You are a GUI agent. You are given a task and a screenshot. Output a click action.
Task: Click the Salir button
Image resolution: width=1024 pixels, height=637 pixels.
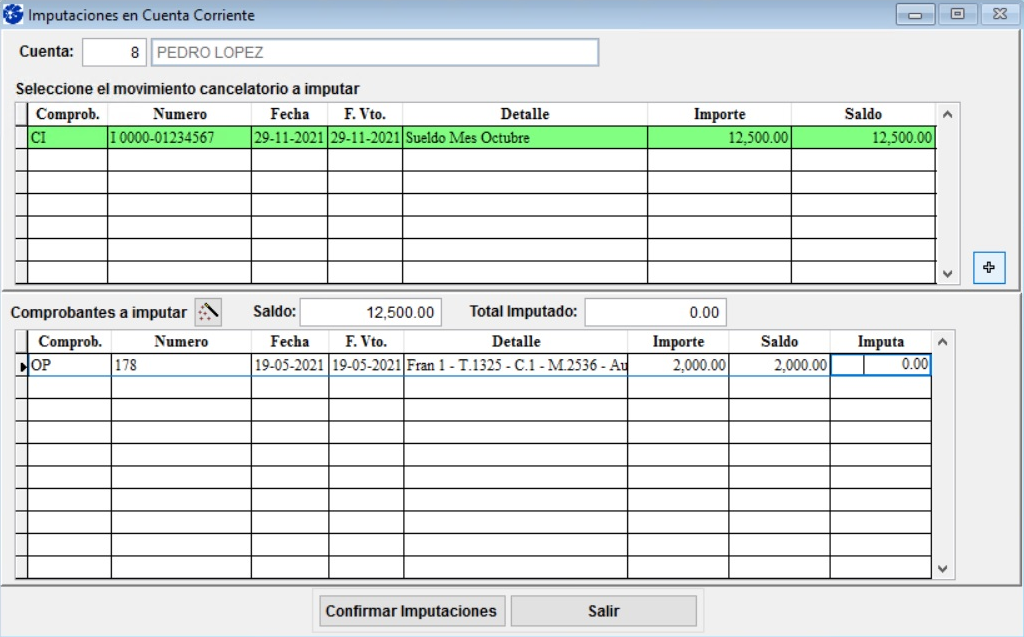[603, 611]
